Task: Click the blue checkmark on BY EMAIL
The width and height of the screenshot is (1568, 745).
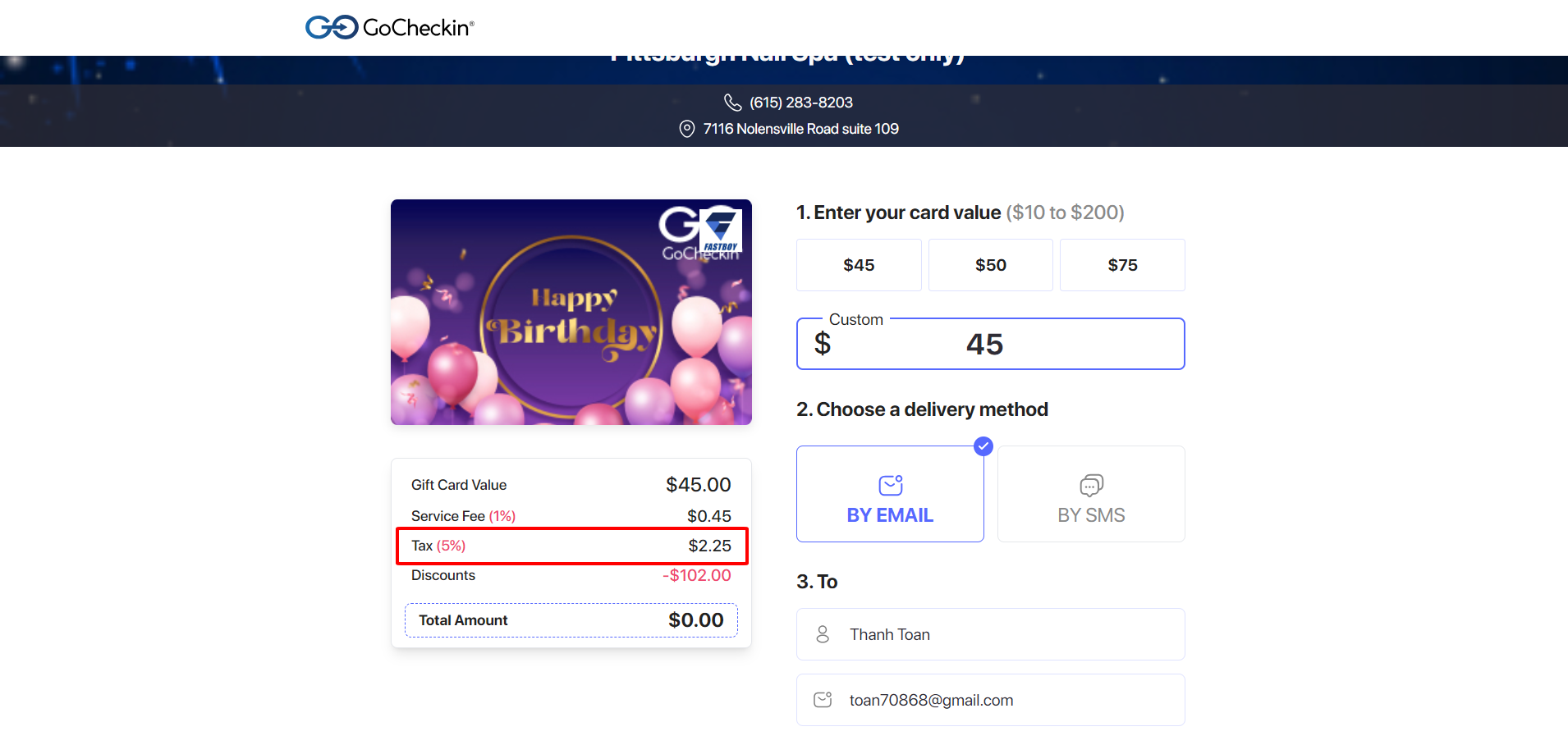Action: click(x=983, y=446)
